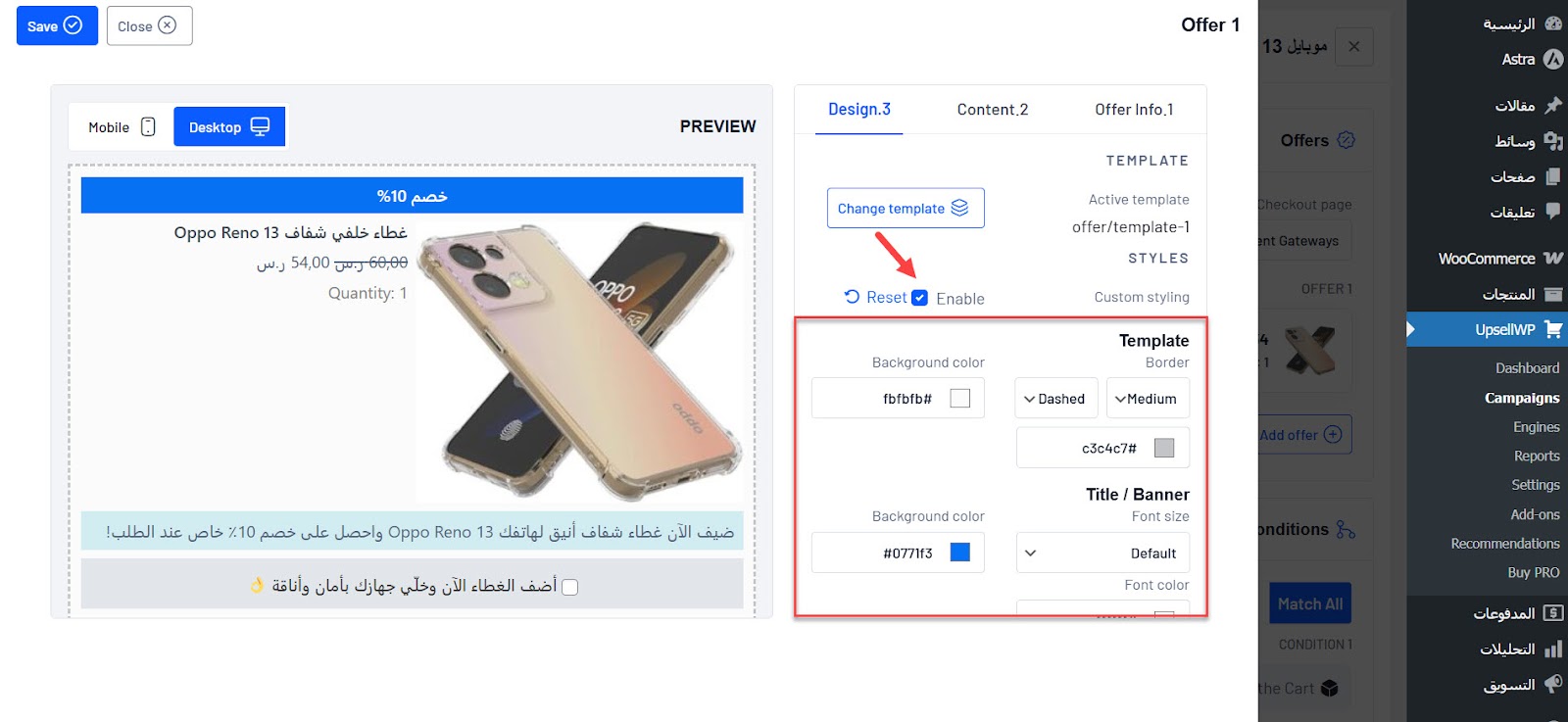Image resolution: width=1568 pixels, height=722 pixels.
Task: Click the template background color fbfbfb field
Action: tap(898, 398)
